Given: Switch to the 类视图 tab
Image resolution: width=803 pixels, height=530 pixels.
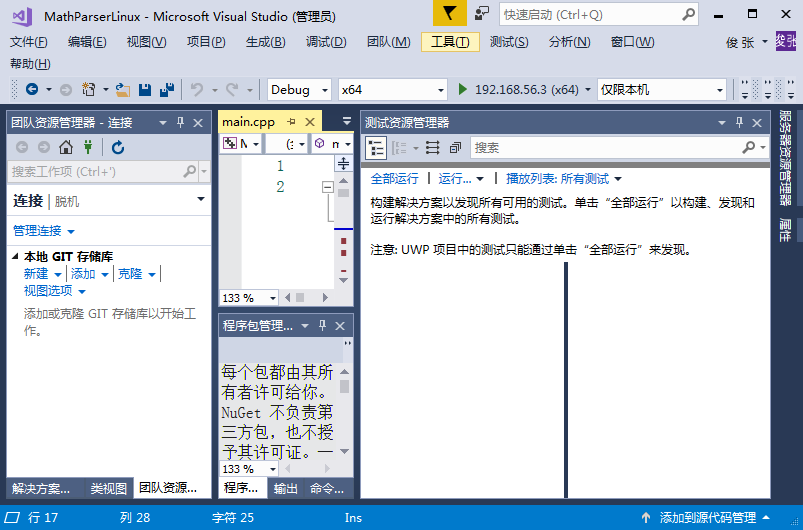Looking at the screenshot, I should [x=109, y=489].
